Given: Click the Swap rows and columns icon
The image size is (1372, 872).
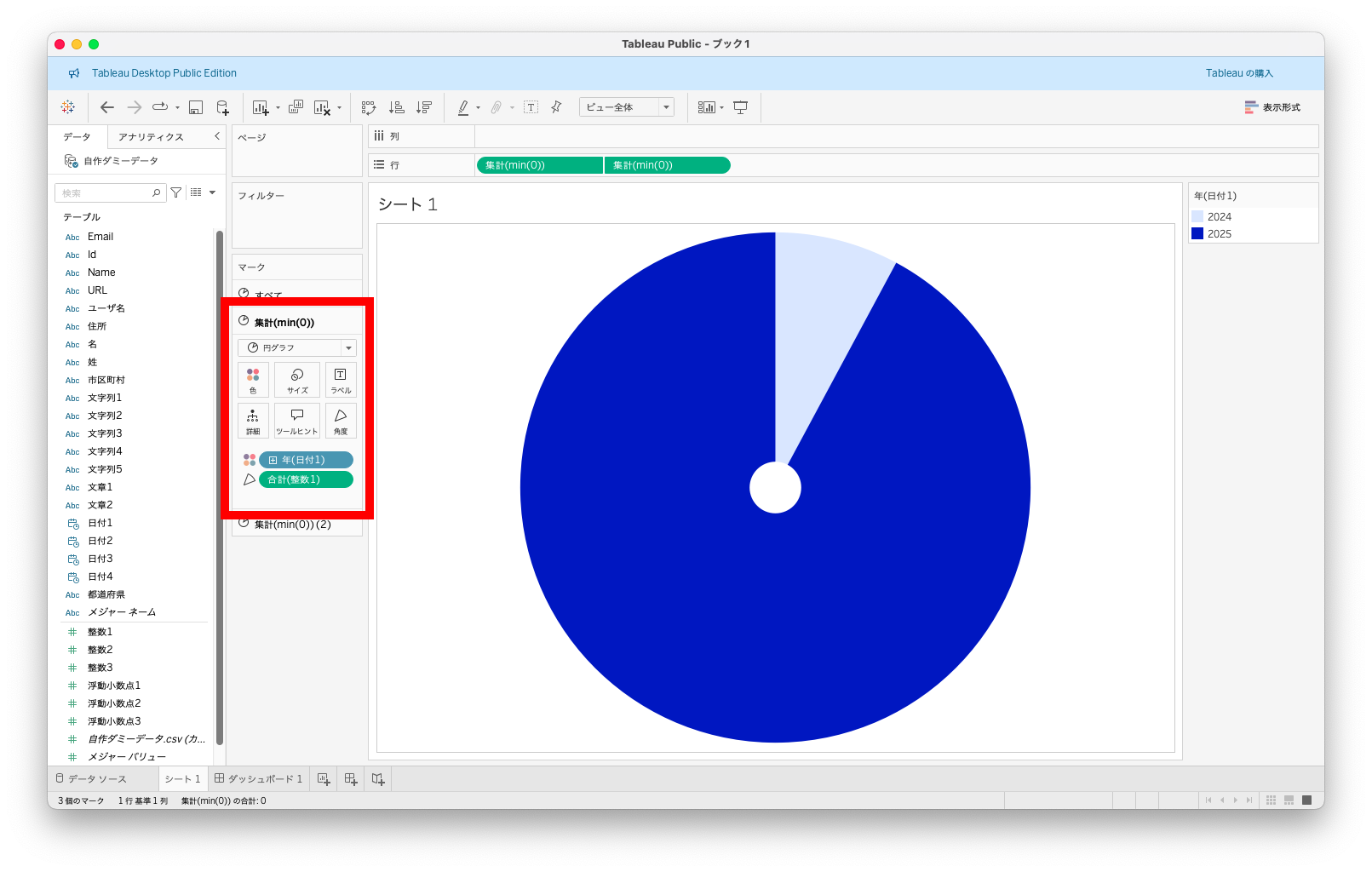Looking at the screenshot, I should click(x=368, y=107).
